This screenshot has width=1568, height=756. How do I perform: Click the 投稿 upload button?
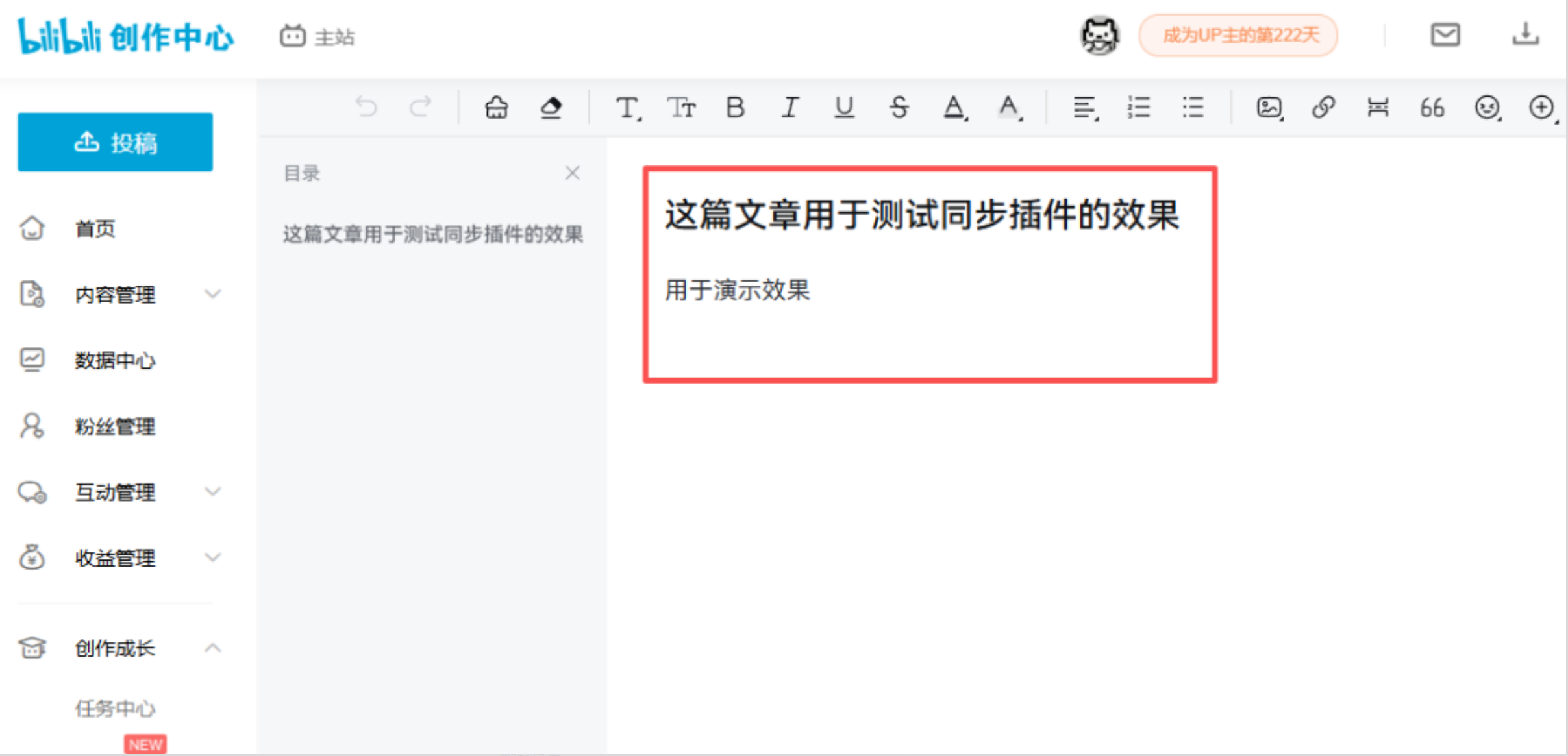(x=115, y=142)
